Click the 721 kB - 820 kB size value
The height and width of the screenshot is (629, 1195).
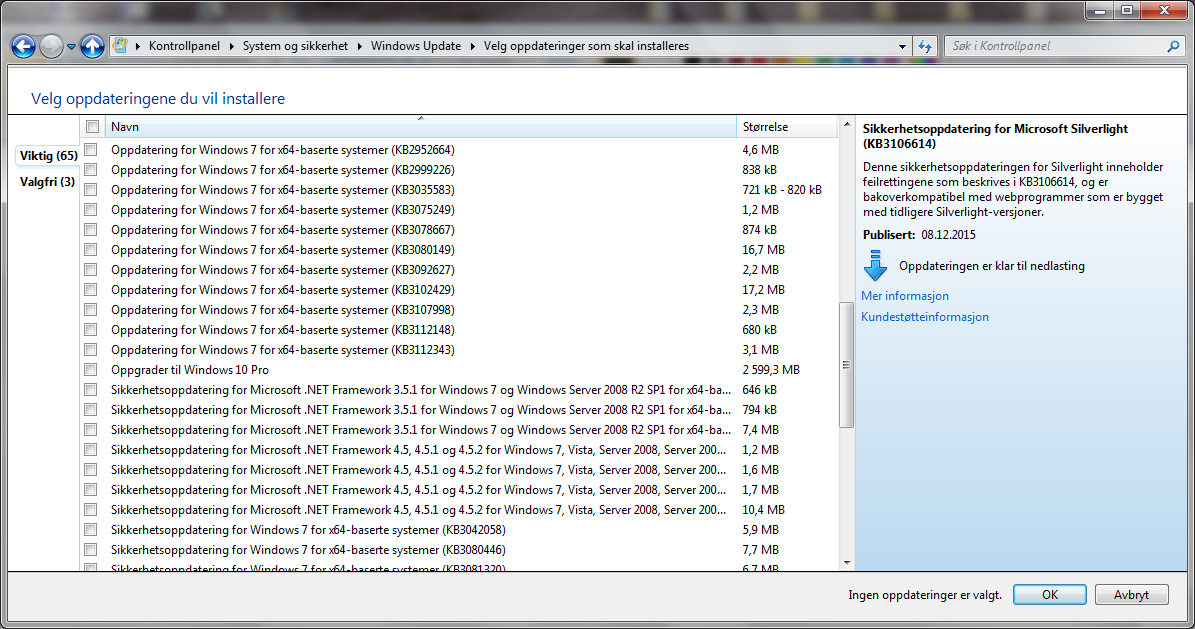coord(782,190)
